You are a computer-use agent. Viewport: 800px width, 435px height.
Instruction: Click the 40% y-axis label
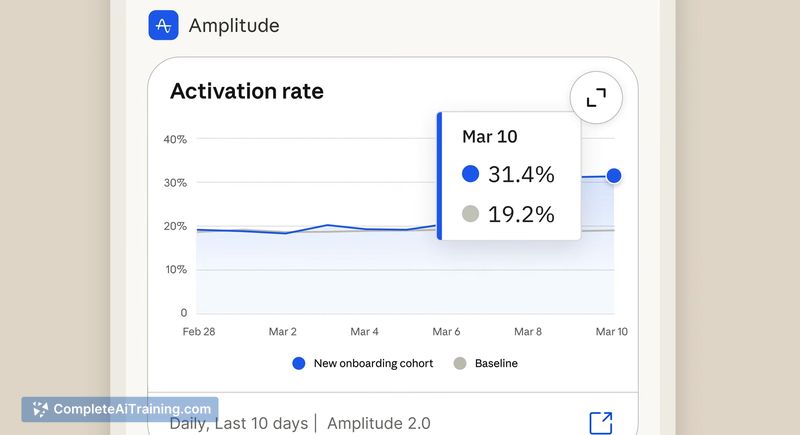pos(175,139)
